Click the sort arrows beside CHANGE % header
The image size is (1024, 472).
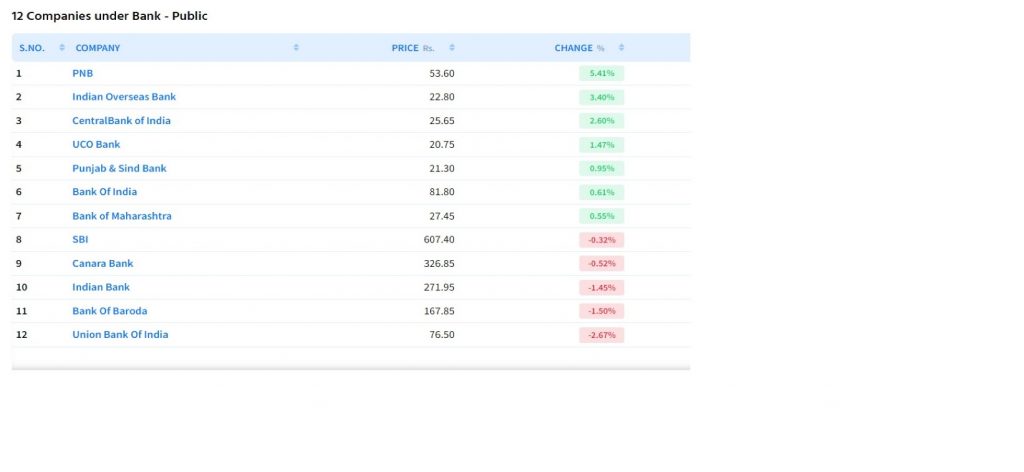[x=621, y=48]
